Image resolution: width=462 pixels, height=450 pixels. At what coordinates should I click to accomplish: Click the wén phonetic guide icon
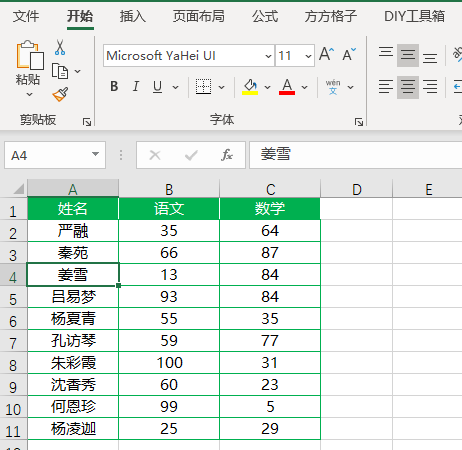(x=333, y=87)
